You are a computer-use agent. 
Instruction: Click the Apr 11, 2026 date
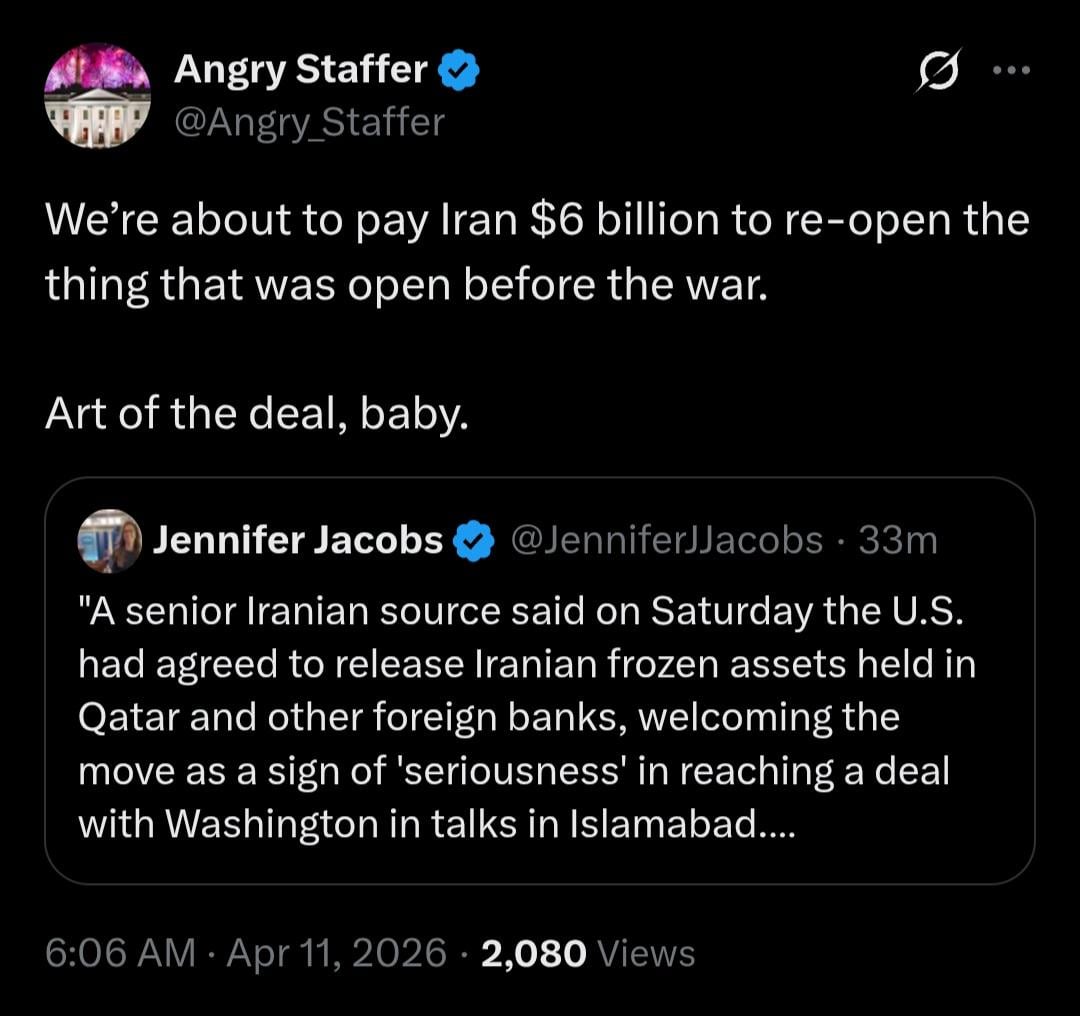click(336, 953)
